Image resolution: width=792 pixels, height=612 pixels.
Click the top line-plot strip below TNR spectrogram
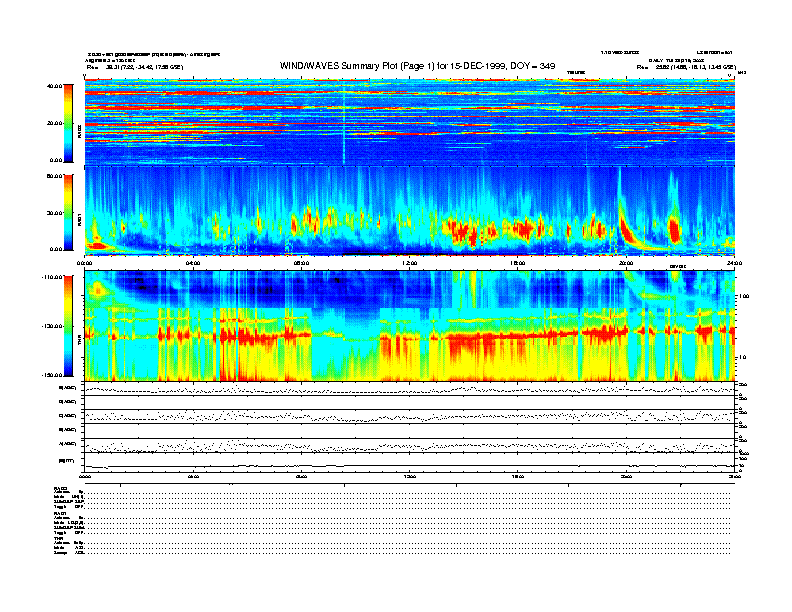[x=410, y=388]
